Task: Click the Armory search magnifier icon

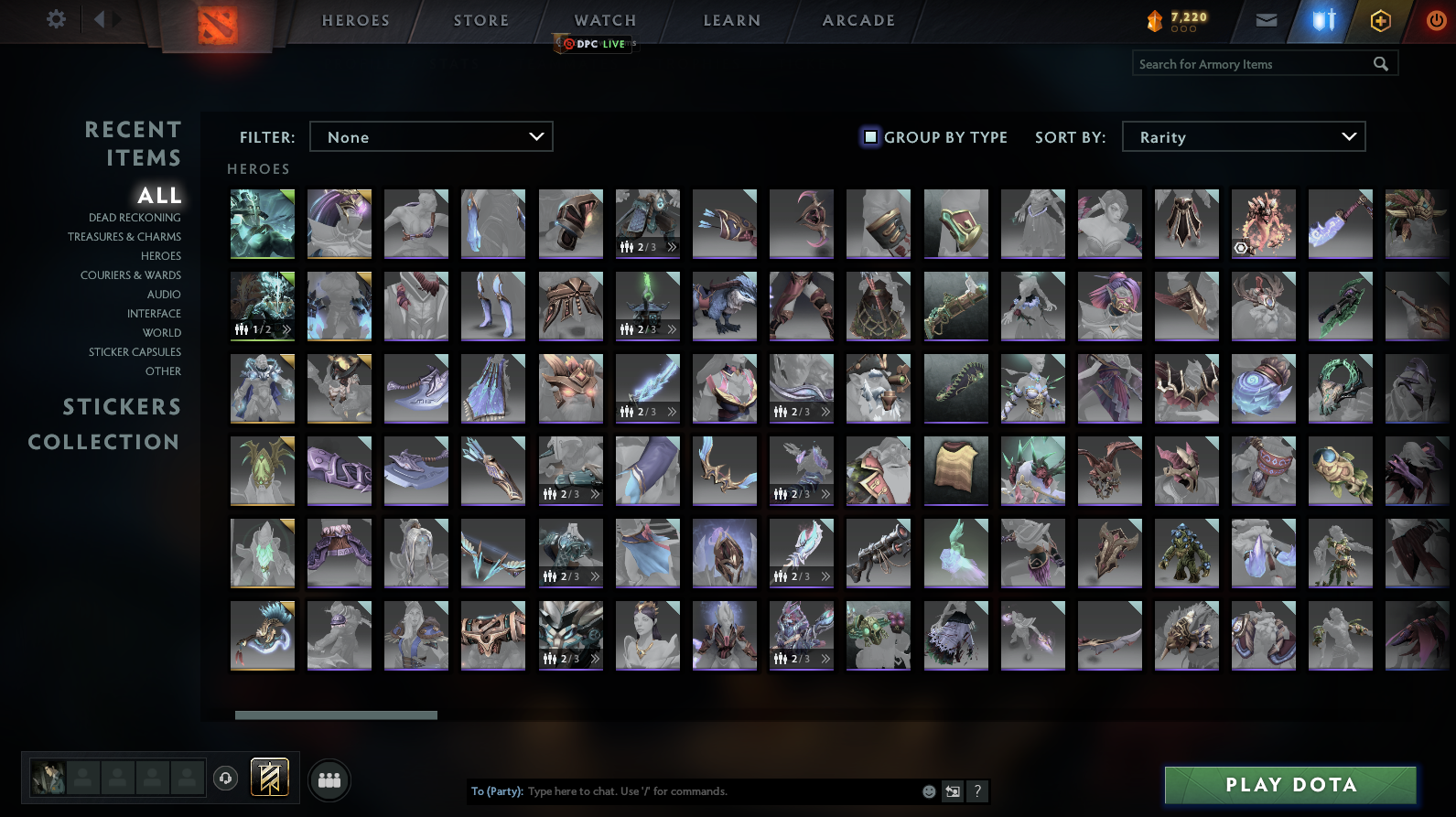Action: pos(1380,64)
